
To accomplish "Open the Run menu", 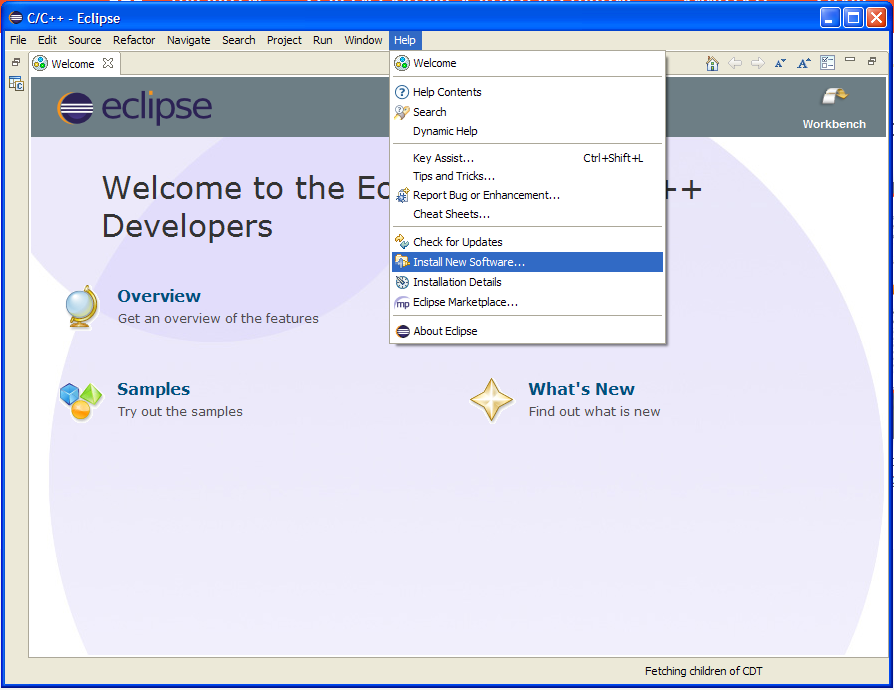I will [323, 40].
